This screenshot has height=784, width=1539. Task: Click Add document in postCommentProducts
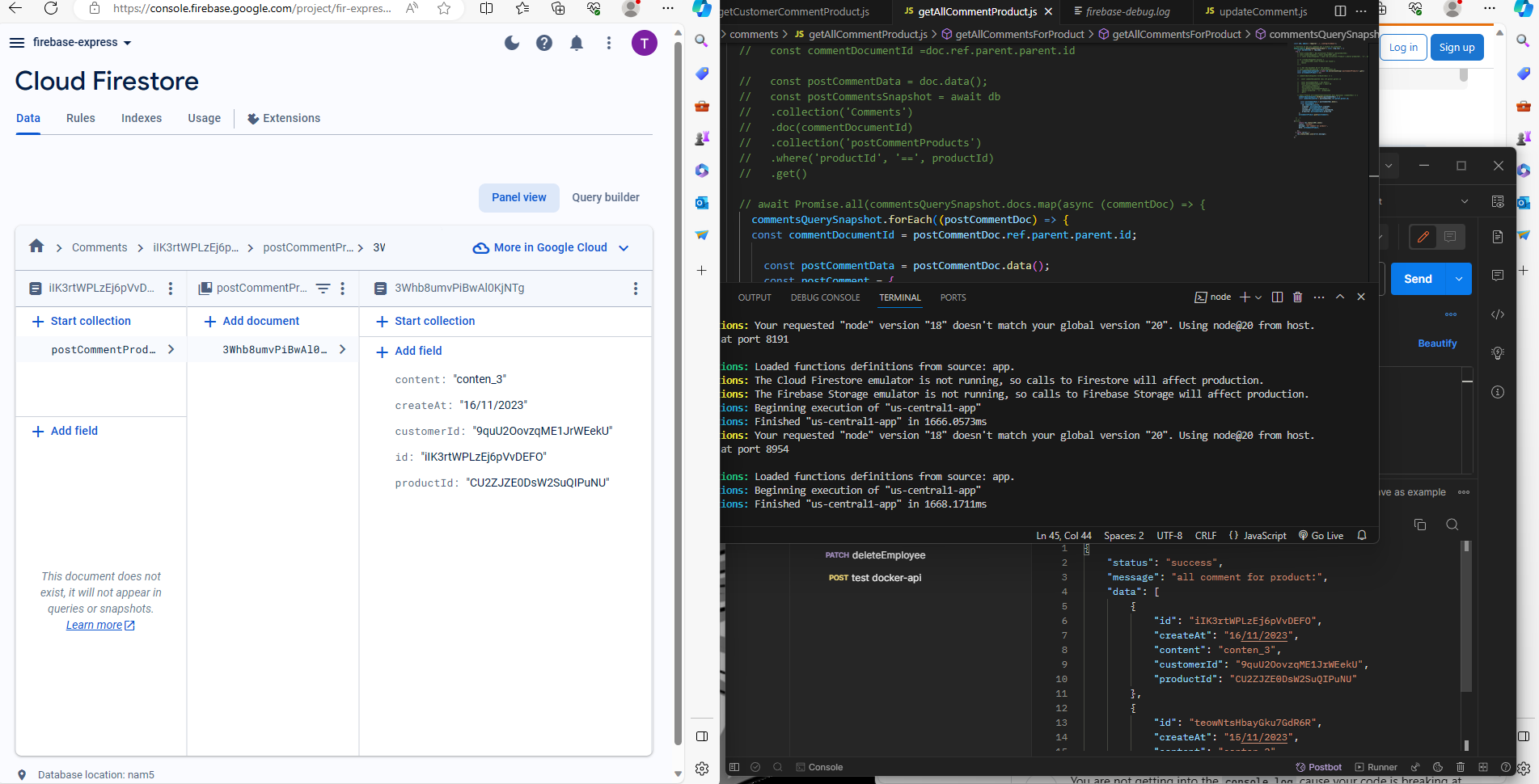[260, 321]
